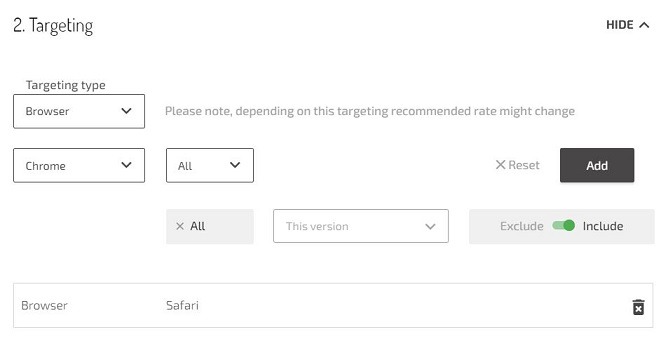
Task: Select the Include label option
Action: click(603, 226)
